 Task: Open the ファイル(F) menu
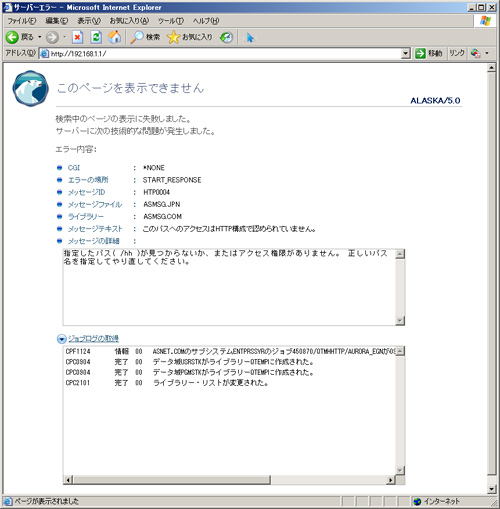tap(22, 21)
